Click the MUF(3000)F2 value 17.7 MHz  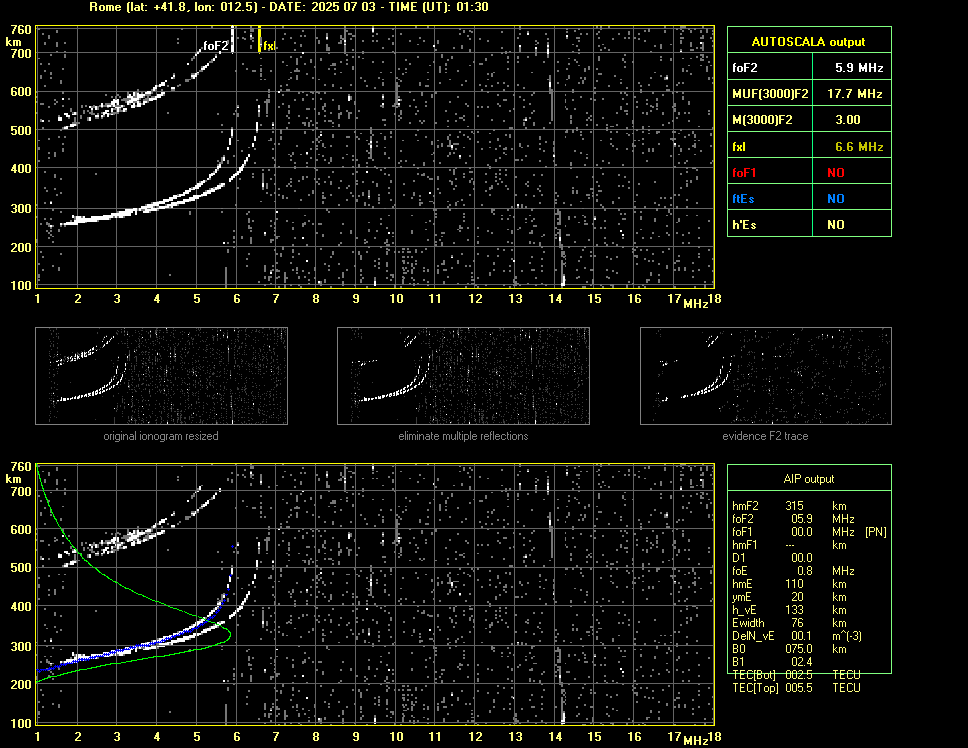(854, 94)
